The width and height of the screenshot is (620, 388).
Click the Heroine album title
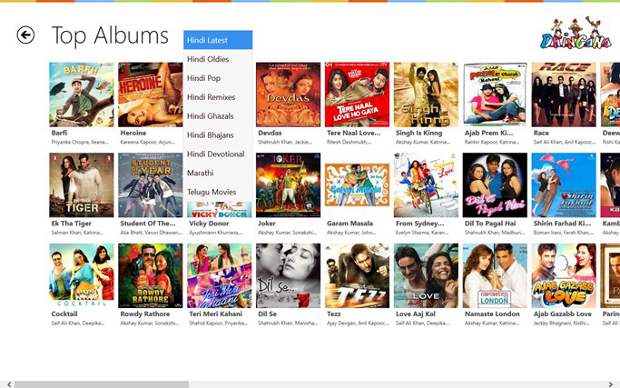[133, 133]
